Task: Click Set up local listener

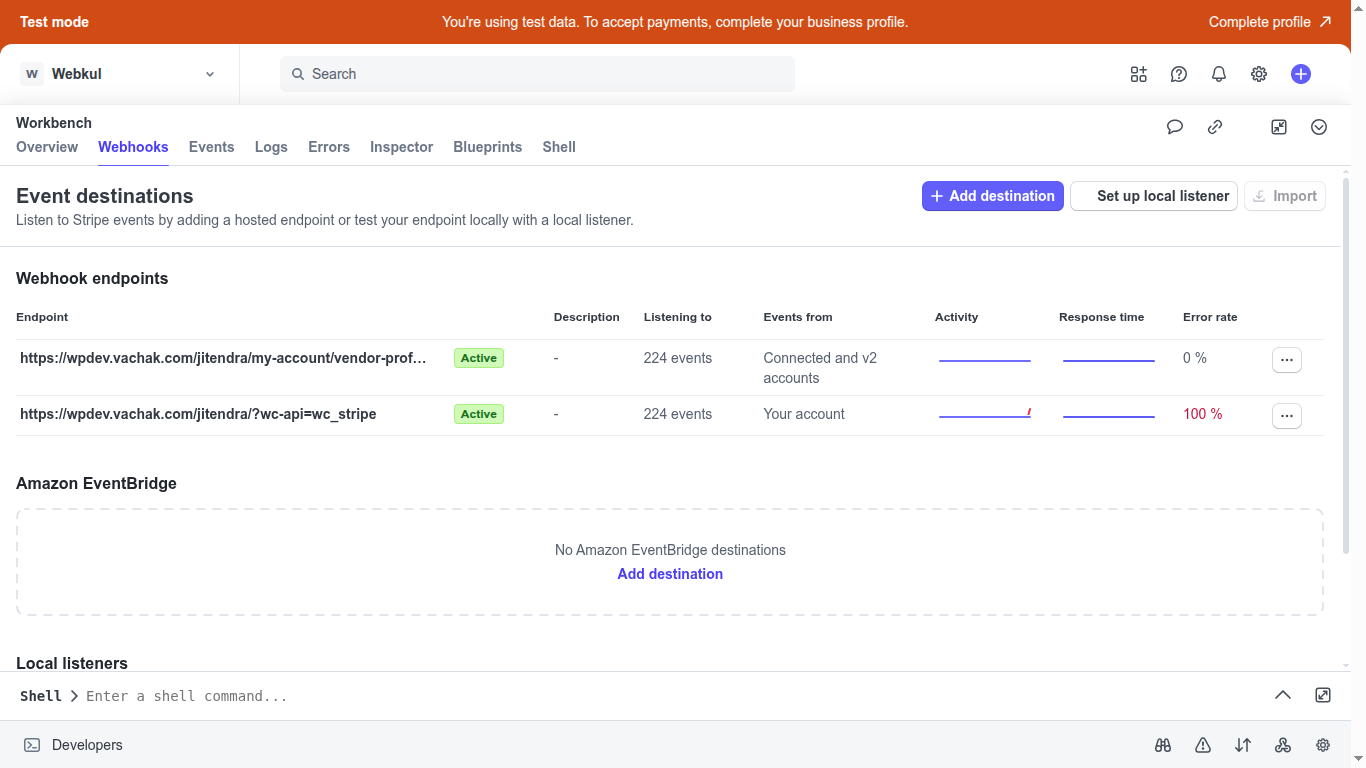Action: tap(1153, 196)
